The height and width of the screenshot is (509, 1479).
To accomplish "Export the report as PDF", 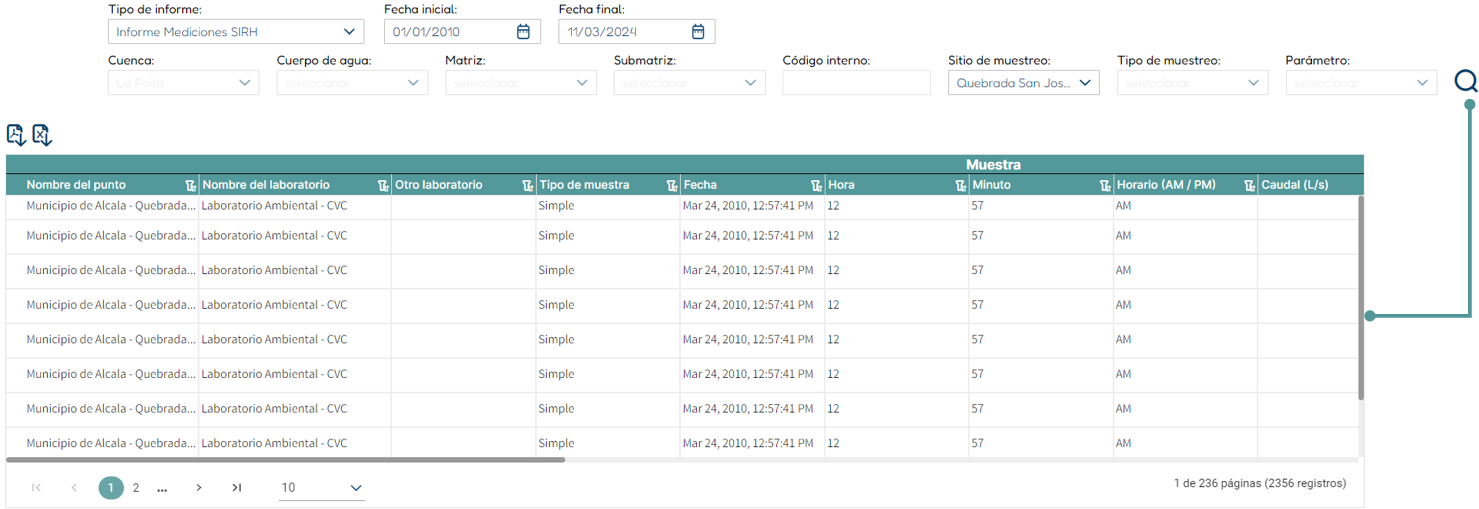I will coord(16,135).
